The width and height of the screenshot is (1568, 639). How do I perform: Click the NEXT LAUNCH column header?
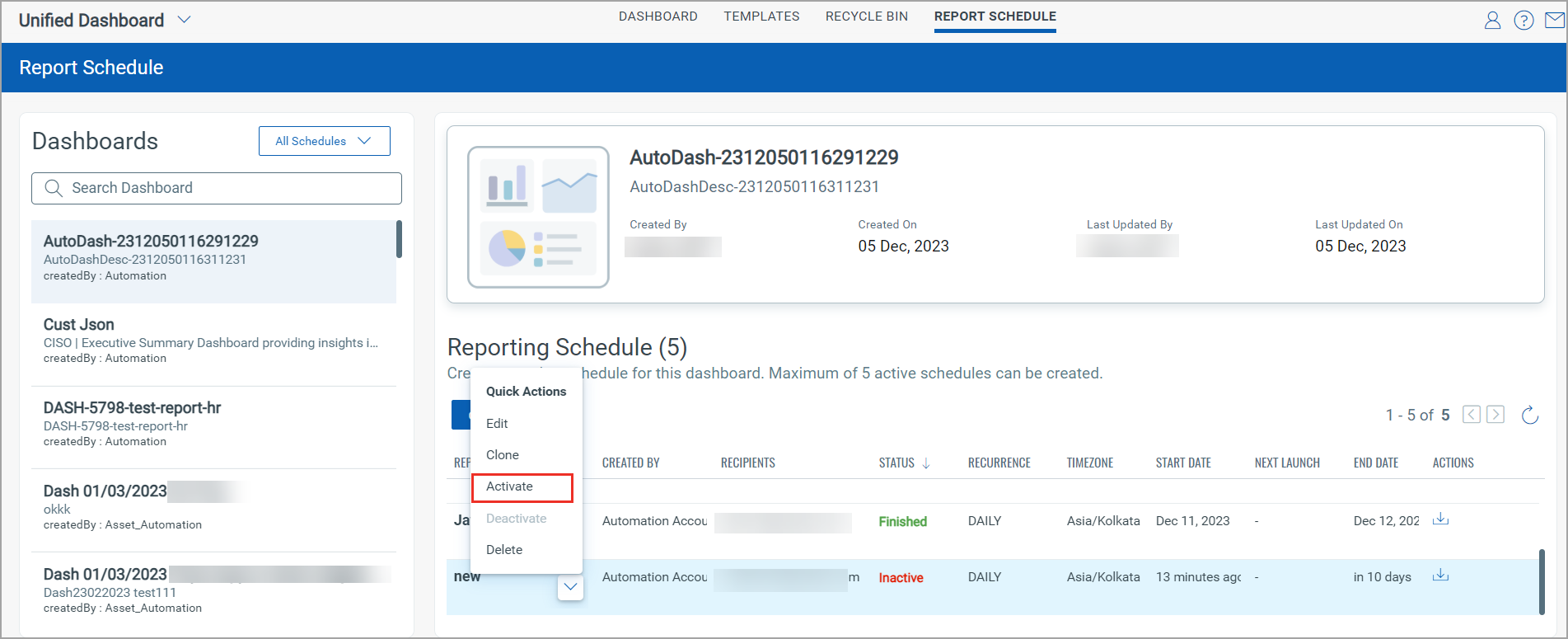[x=1287, y=463]
